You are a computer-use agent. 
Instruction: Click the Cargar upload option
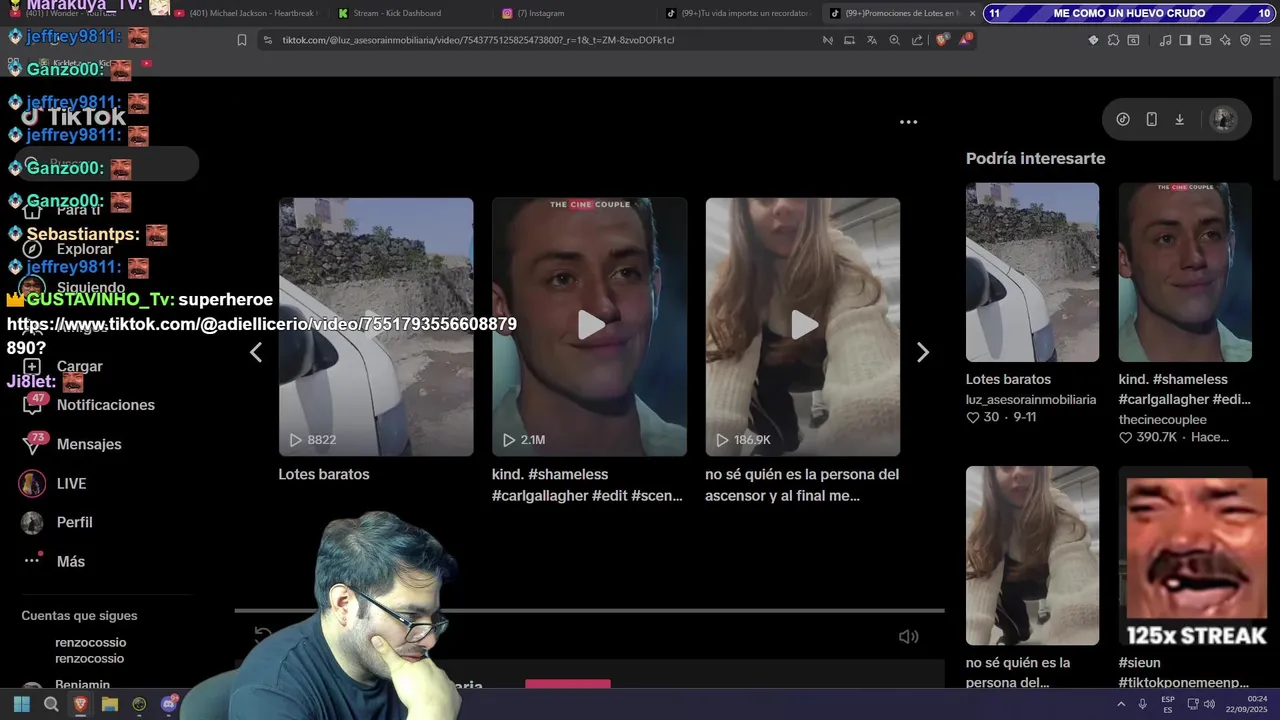62,366
